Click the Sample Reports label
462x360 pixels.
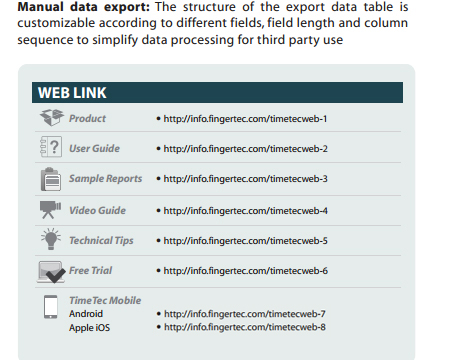pyautogui.click(x=105, y=179)
